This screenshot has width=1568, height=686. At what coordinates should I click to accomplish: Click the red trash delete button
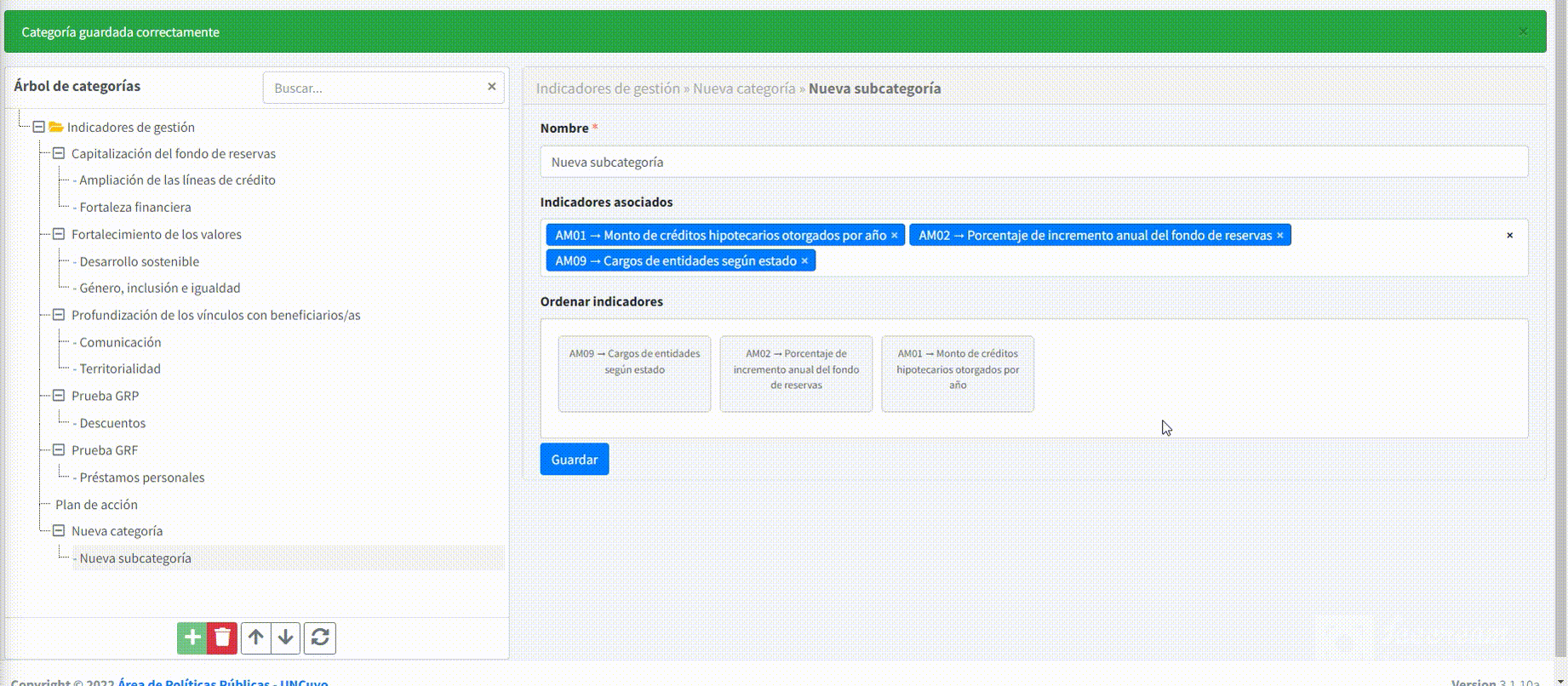click(x=222, y=637)
